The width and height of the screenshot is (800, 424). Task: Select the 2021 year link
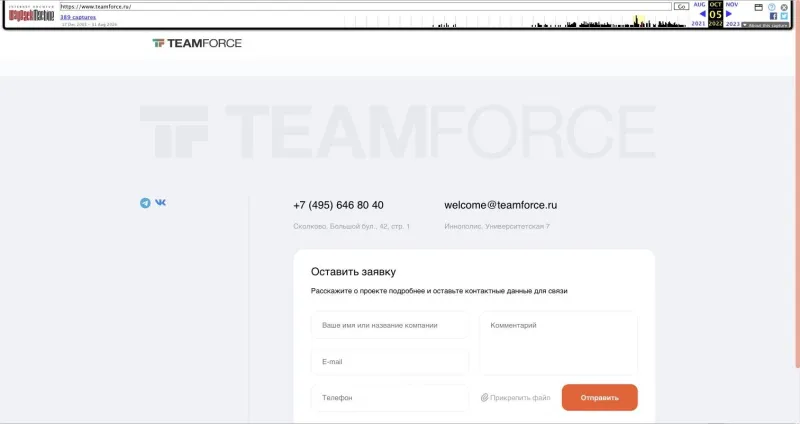(x=698, y=23)
